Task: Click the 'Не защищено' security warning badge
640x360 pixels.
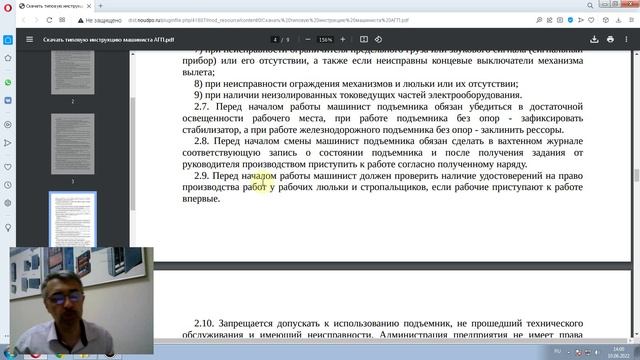Action: point(100,20)
